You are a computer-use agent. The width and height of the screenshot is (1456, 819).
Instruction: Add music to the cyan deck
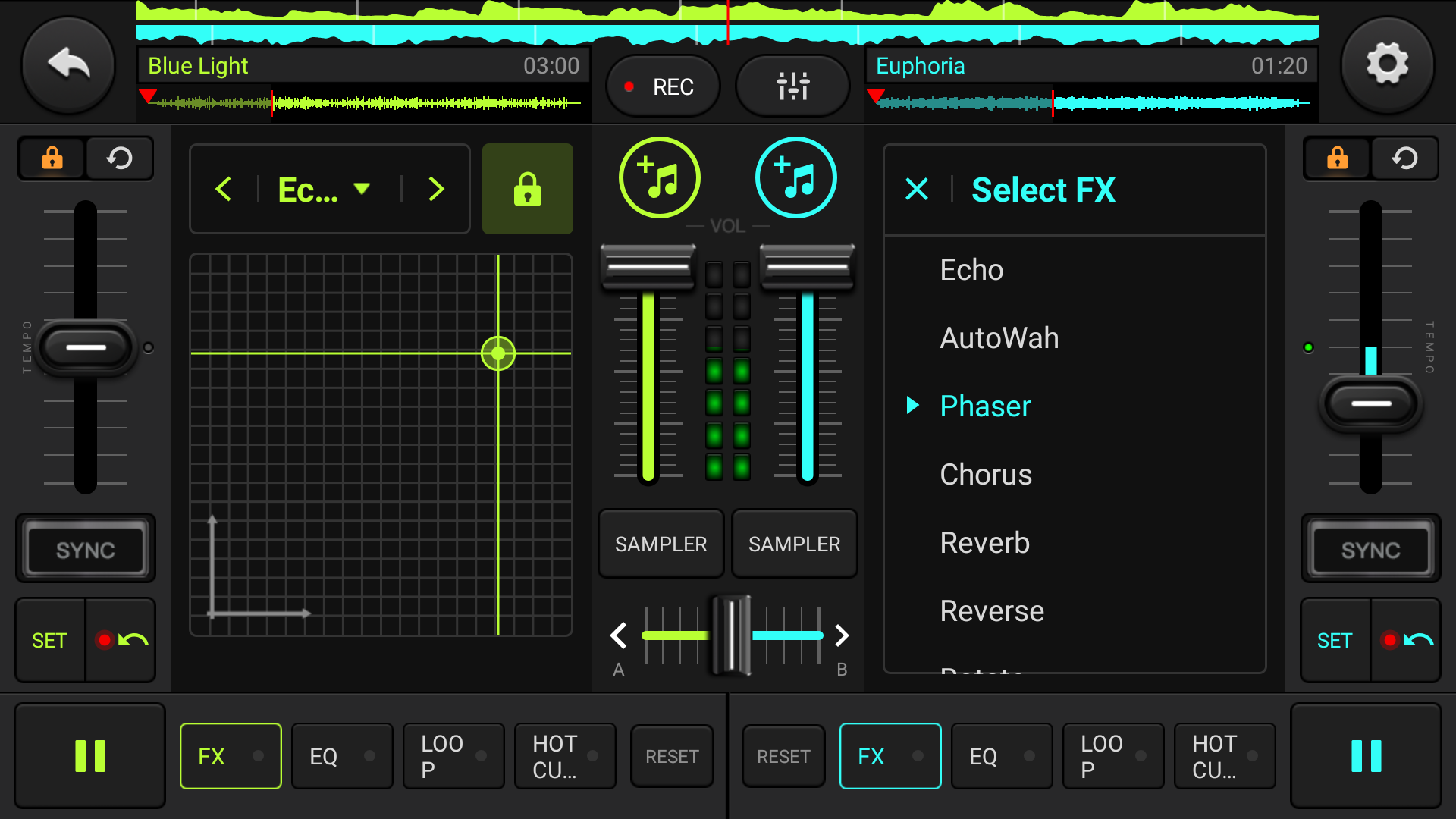click(795, 178)
